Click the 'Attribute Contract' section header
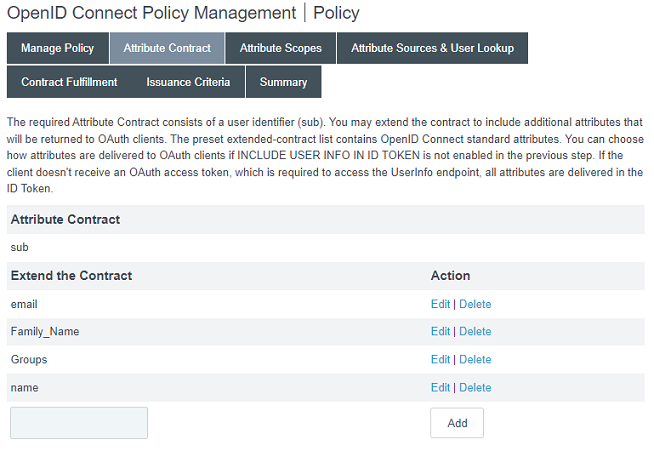The image size is (654, 451). click(x=65, y=219)
